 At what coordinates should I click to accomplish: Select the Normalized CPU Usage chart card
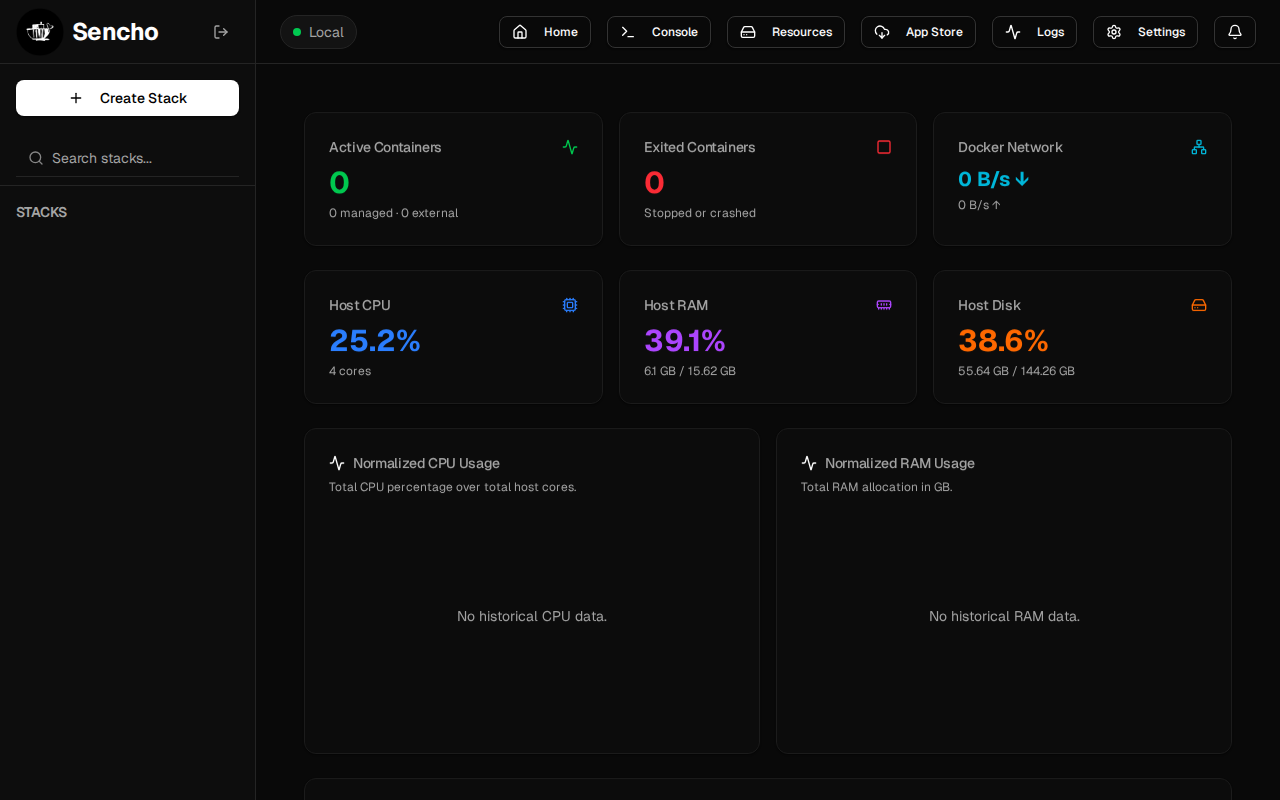pos(532,591)
